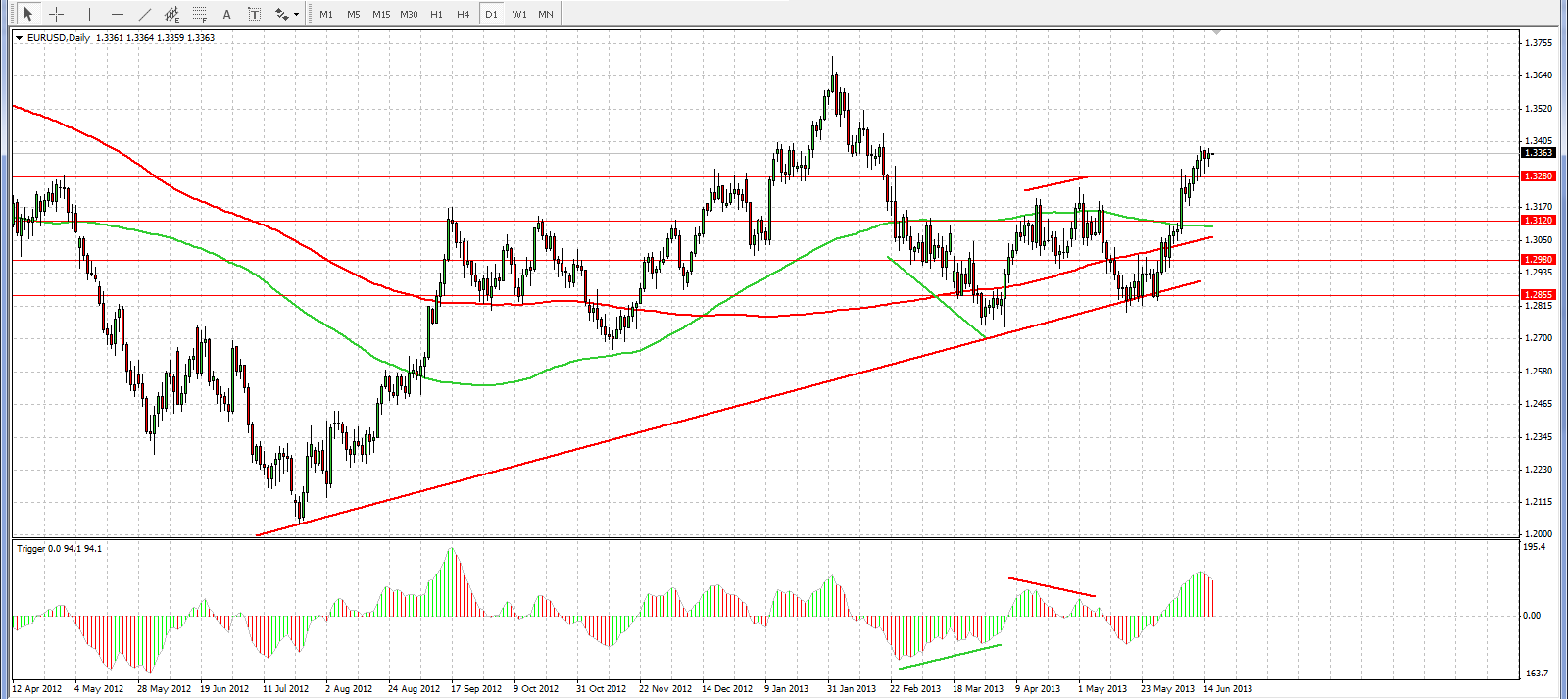
Task: Open the arrows objects tool
Action: (x=282, y=14)
